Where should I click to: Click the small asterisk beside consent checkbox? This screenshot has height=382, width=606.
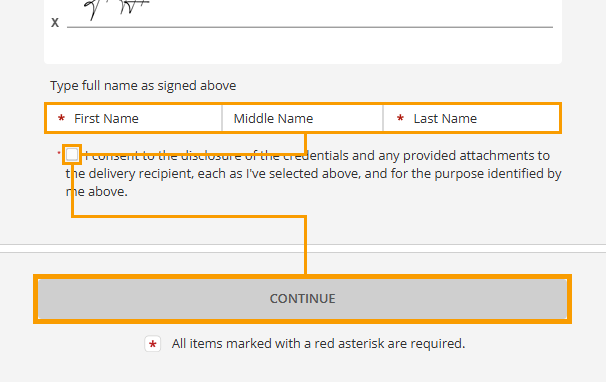click(59, 153)
